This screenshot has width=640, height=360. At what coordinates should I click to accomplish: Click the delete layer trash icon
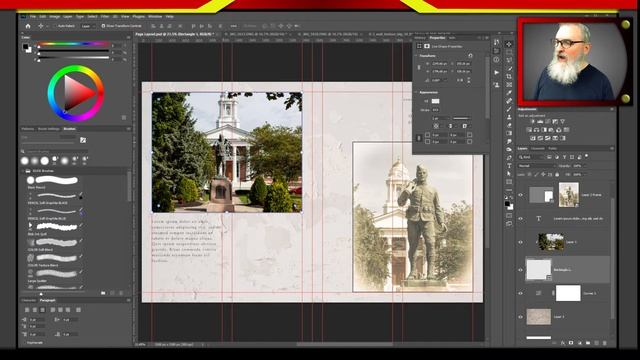[605, 343]
